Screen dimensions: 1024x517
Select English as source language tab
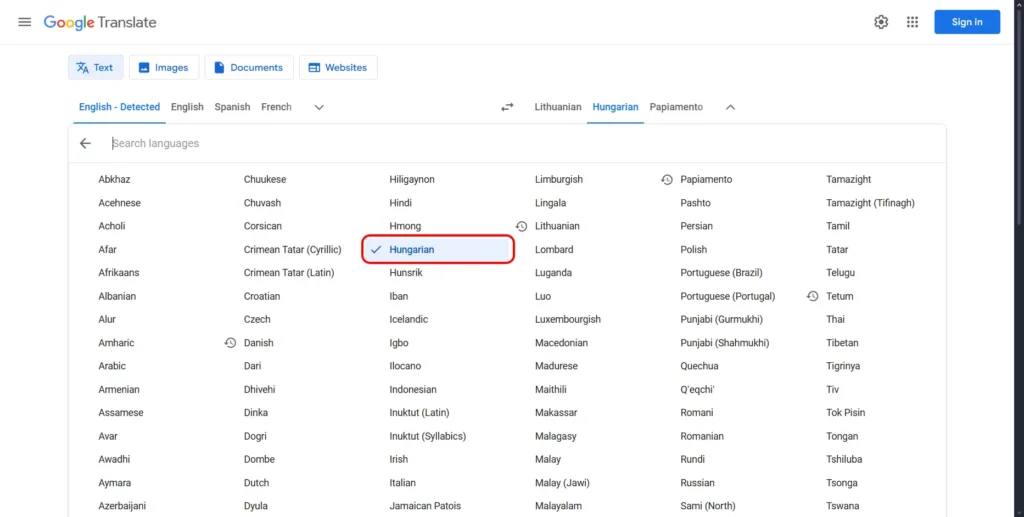pyautogui.click(x=187, y=107)
